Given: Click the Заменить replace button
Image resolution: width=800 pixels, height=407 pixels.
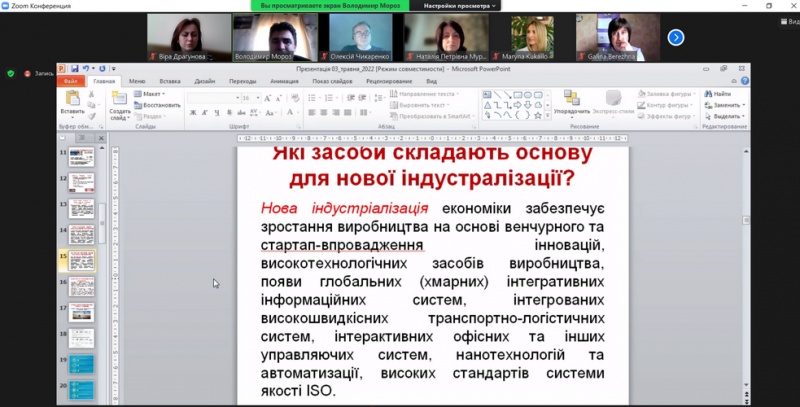Looking at the screenshot, I should [725, 104].
